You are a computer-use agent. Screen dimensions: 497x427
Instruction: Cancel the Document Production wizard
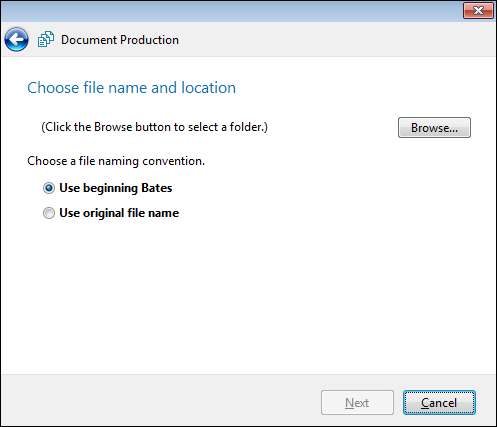[x=439, y=403]
